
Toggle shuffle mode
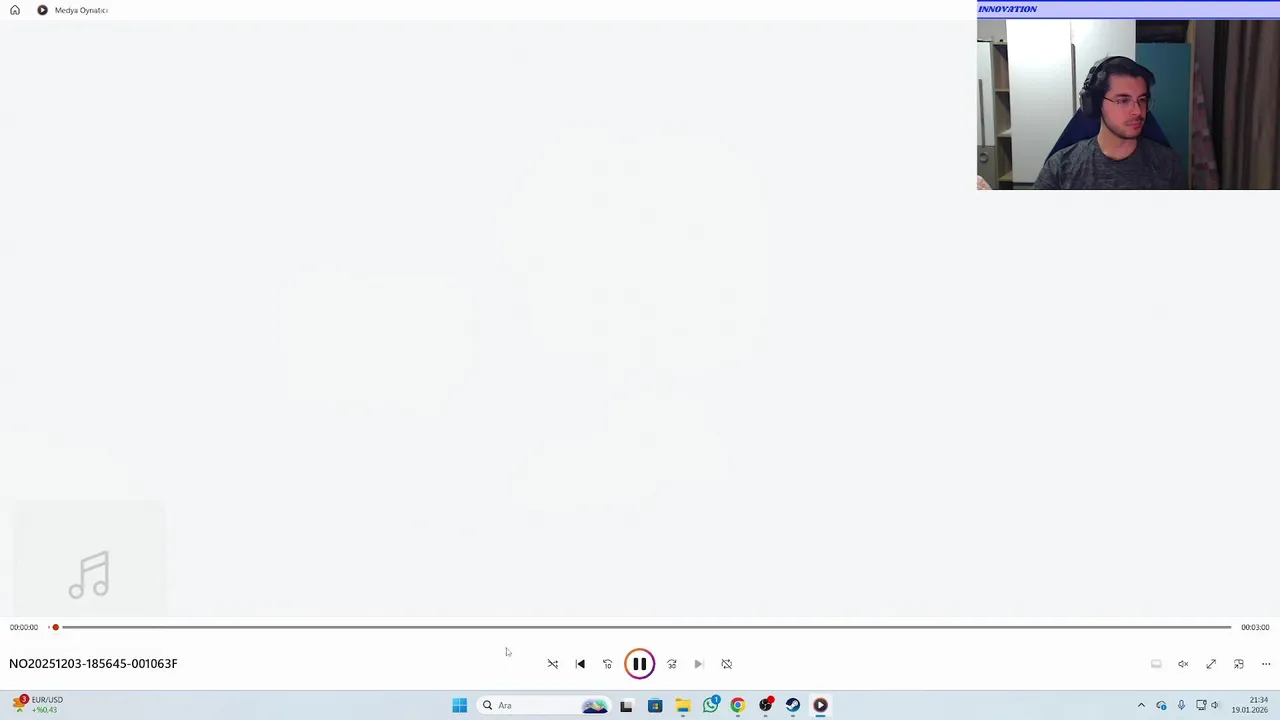click(552, 664)
